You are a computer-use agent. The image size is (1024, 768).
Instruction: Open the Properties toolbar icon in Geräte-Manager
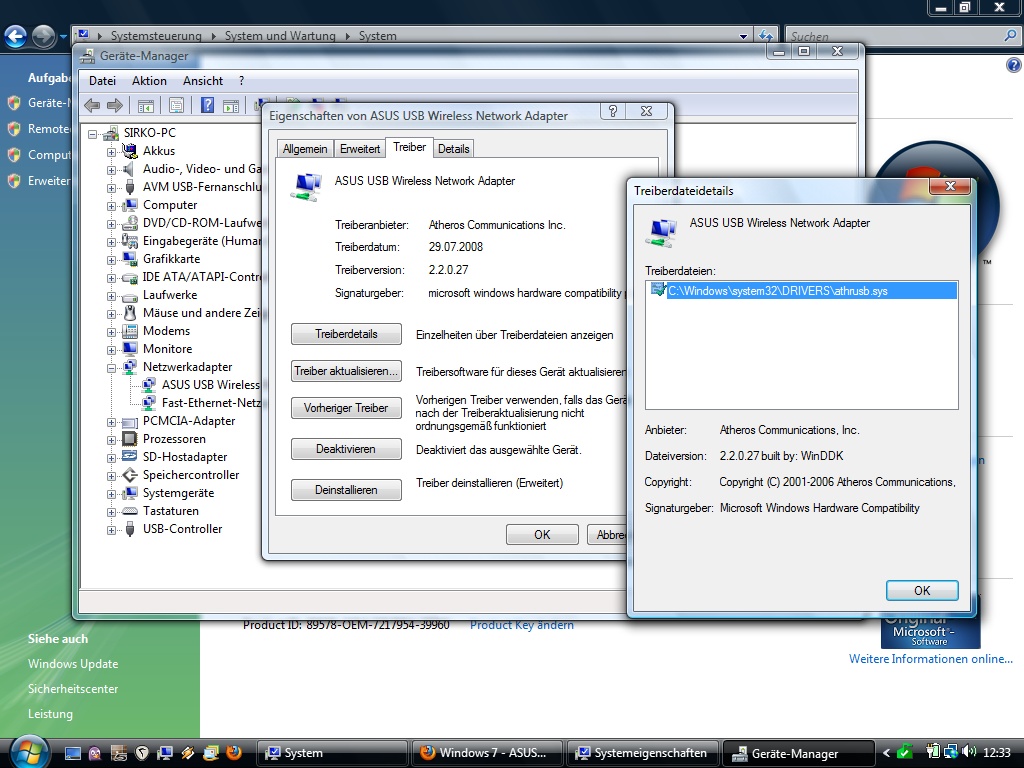(176, 105)
